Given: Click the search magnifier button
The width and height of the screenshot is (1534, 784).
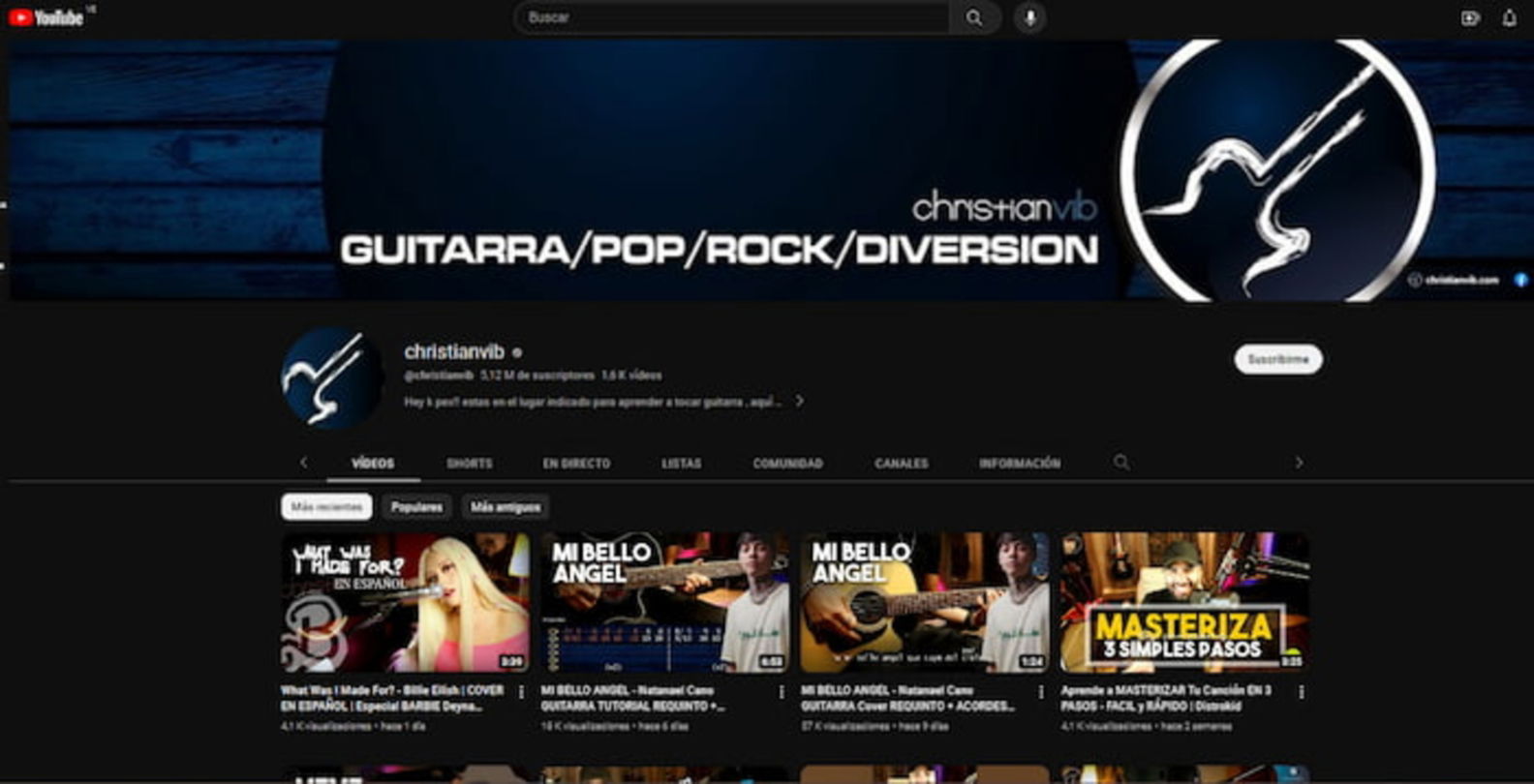Looking at the screenshot, I should click(x=974, y=17).
